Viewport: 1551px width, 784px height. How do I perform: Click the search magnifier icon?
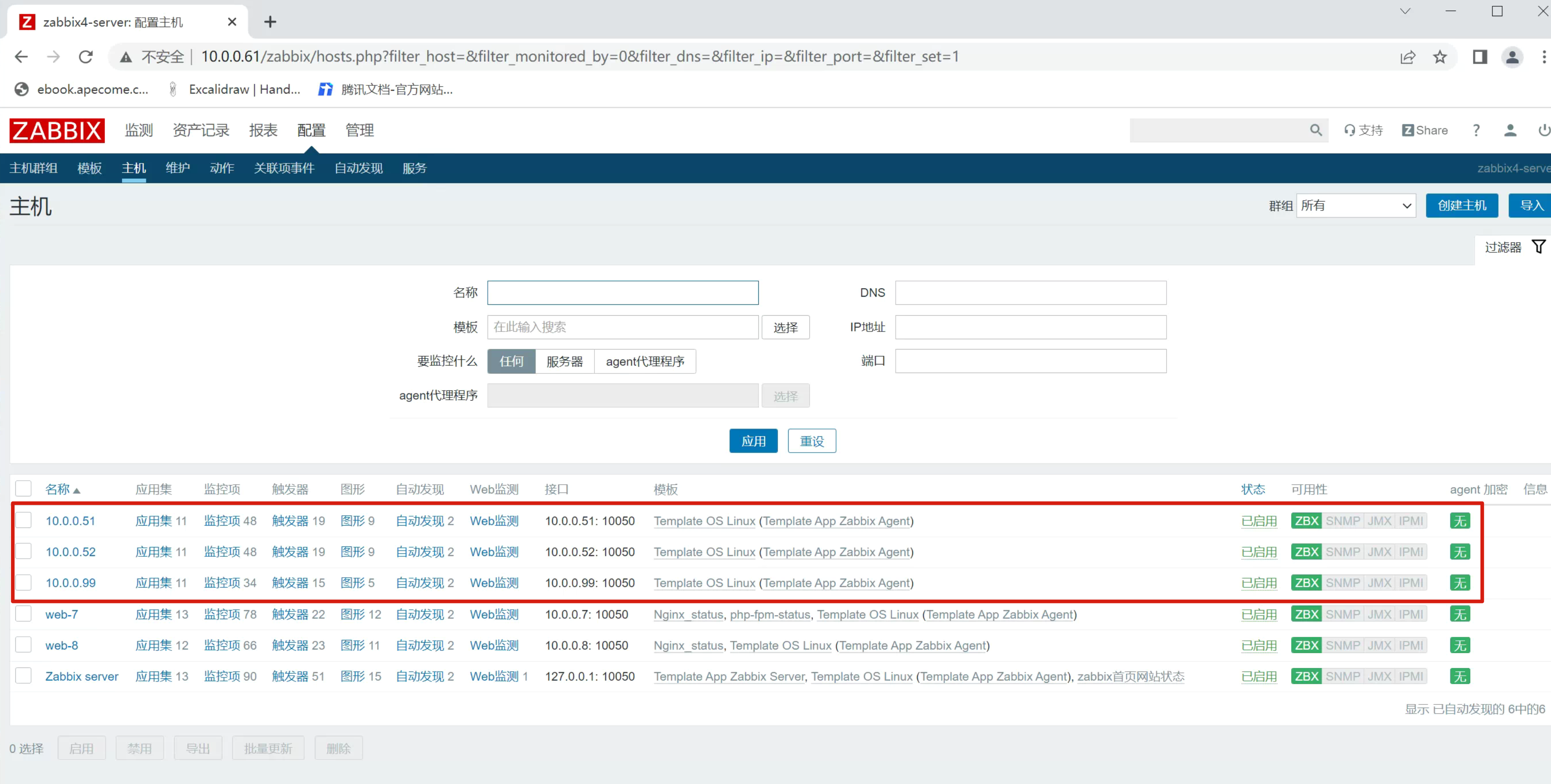1316,130
